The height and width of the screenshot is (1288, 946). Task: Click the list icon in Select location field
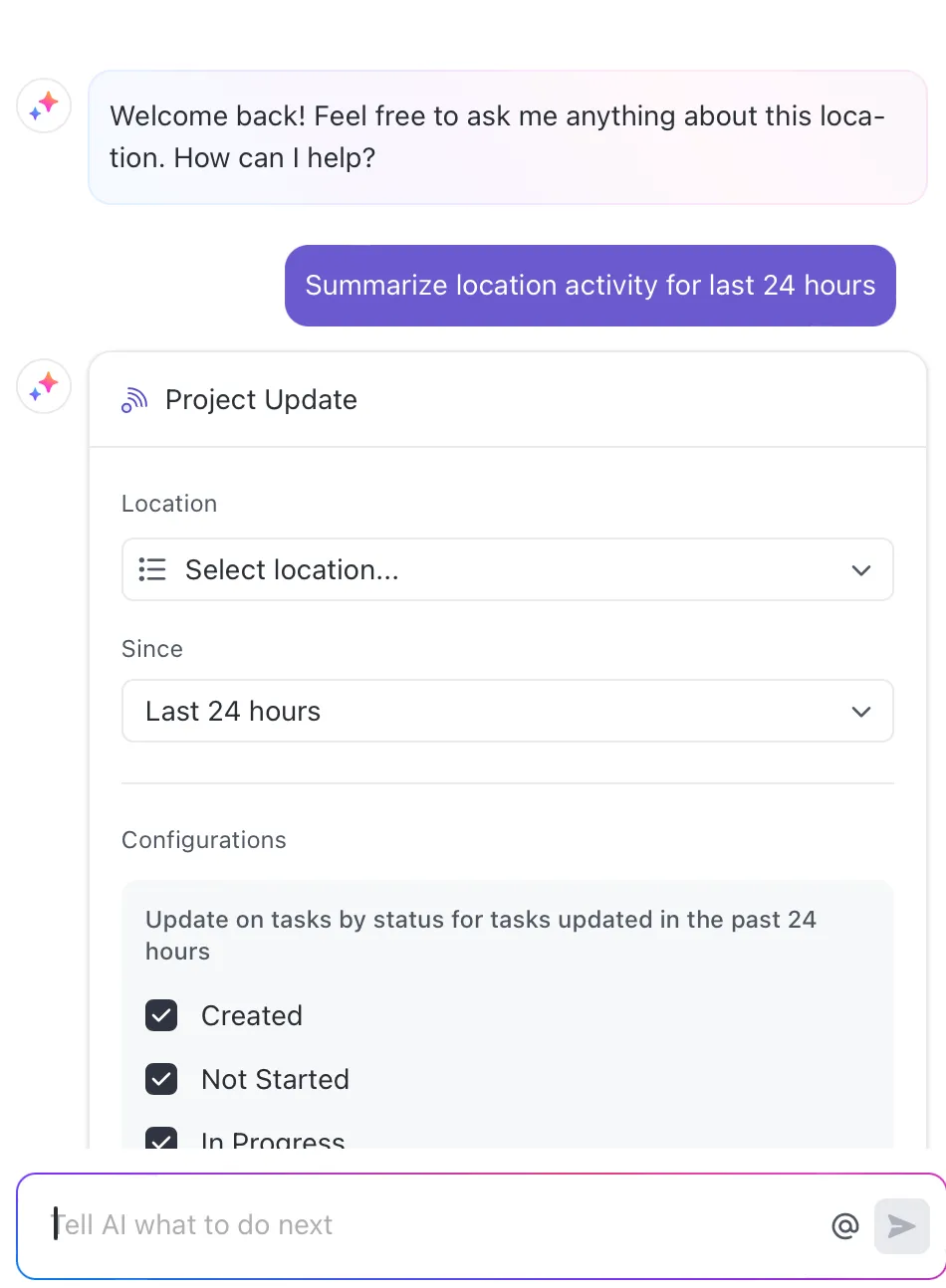click(x=152, y=569)
